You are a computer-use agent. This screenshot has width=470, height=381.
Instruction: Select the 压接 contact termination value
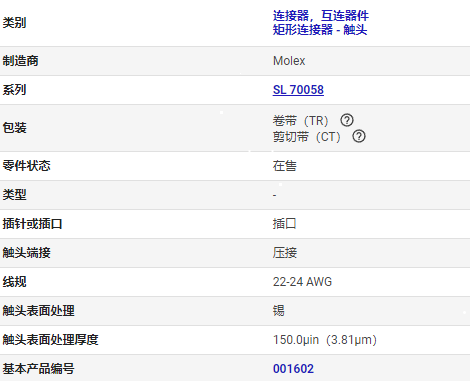(x=285, y=253)
